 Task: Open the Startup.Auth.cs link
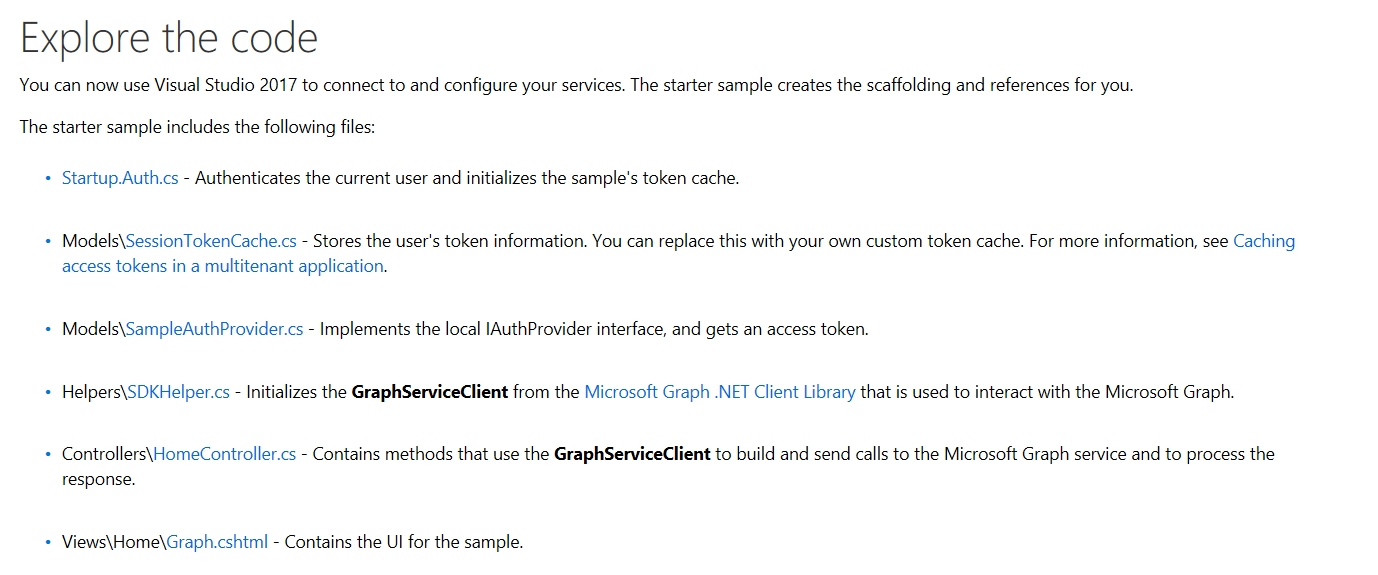pos(120,178)
